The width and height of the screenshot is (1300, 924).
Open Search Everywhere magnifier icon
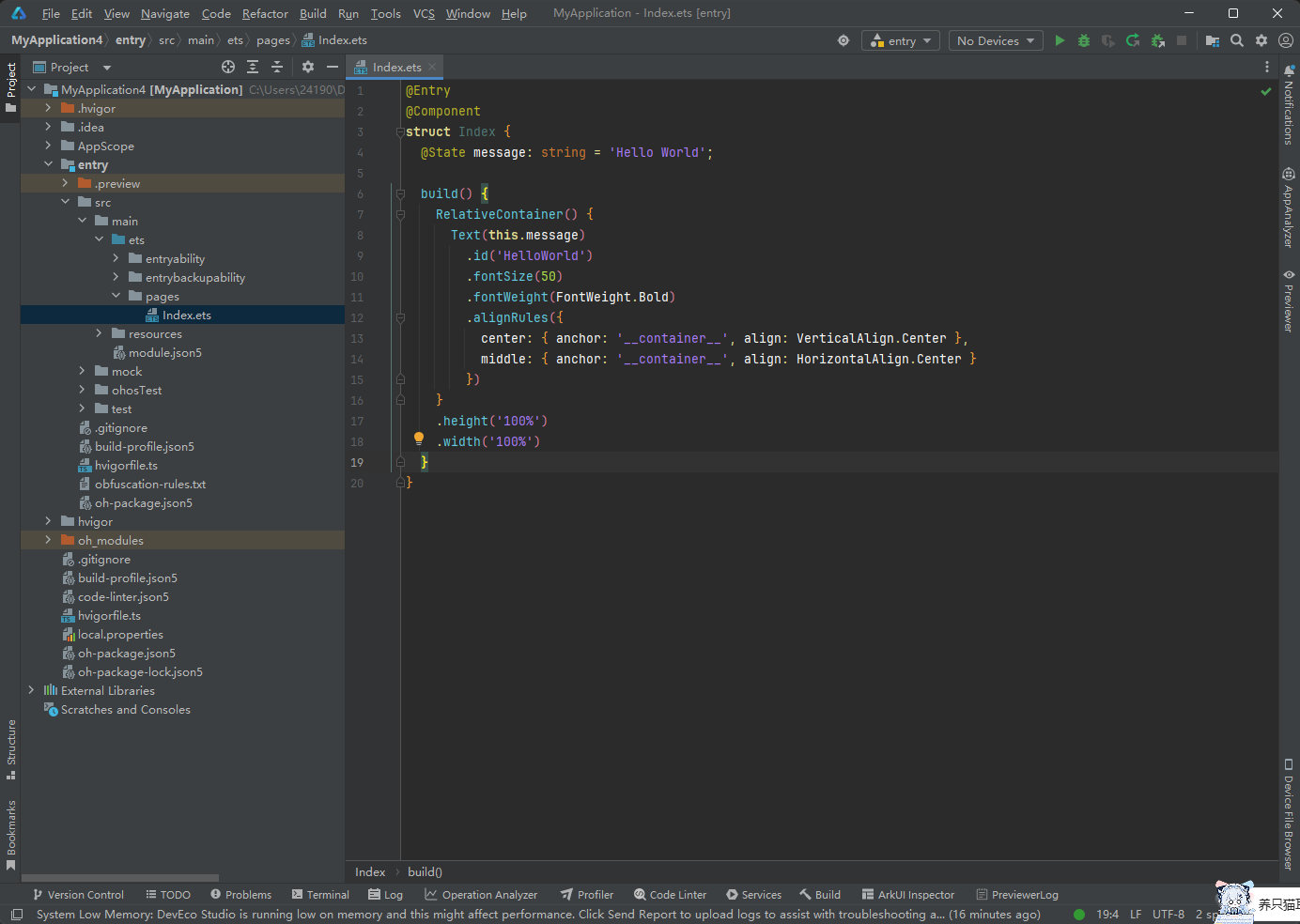pyautogui.click(x=1237, y=40)
